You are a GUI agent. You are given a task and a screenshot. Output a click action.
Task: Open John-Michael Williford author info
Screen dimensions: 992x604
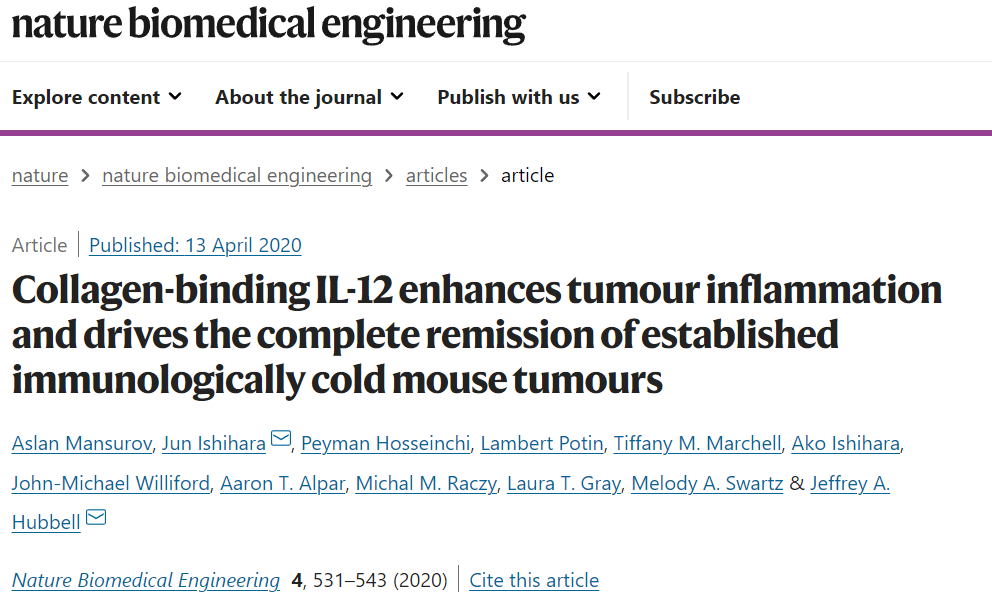[x=111, y=483]
